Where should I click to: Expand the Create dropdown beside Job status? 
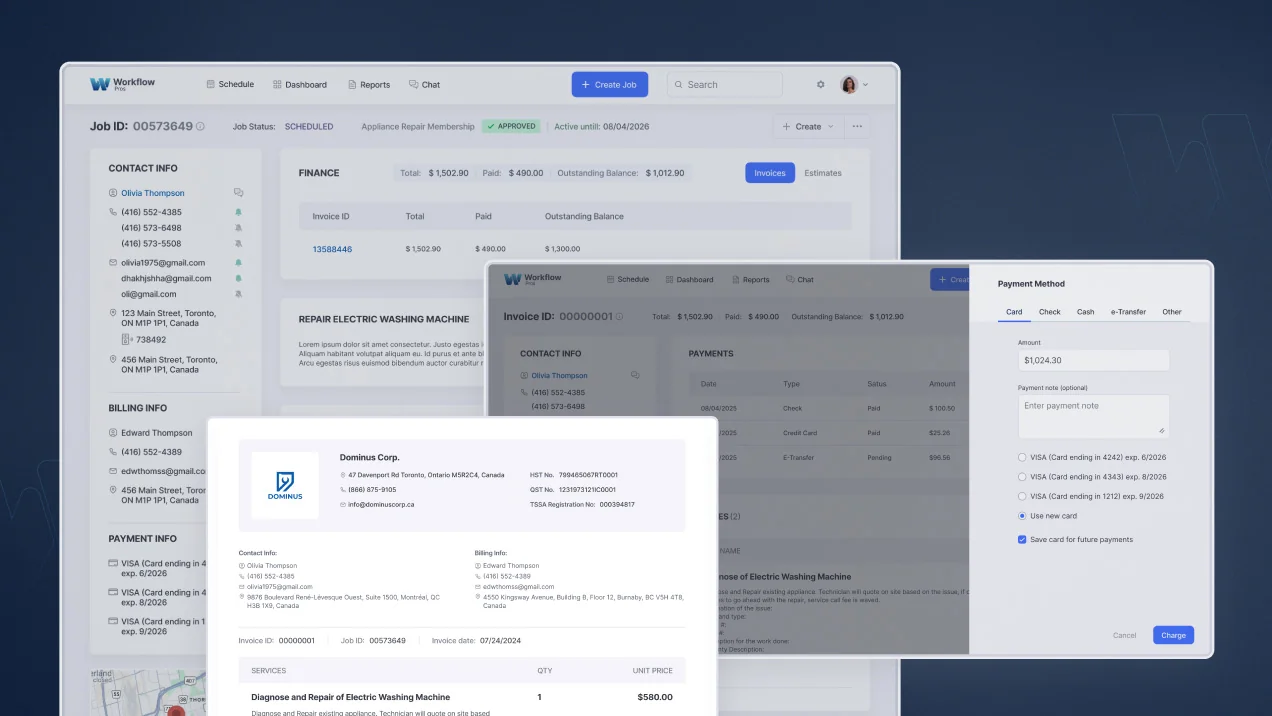808,127
